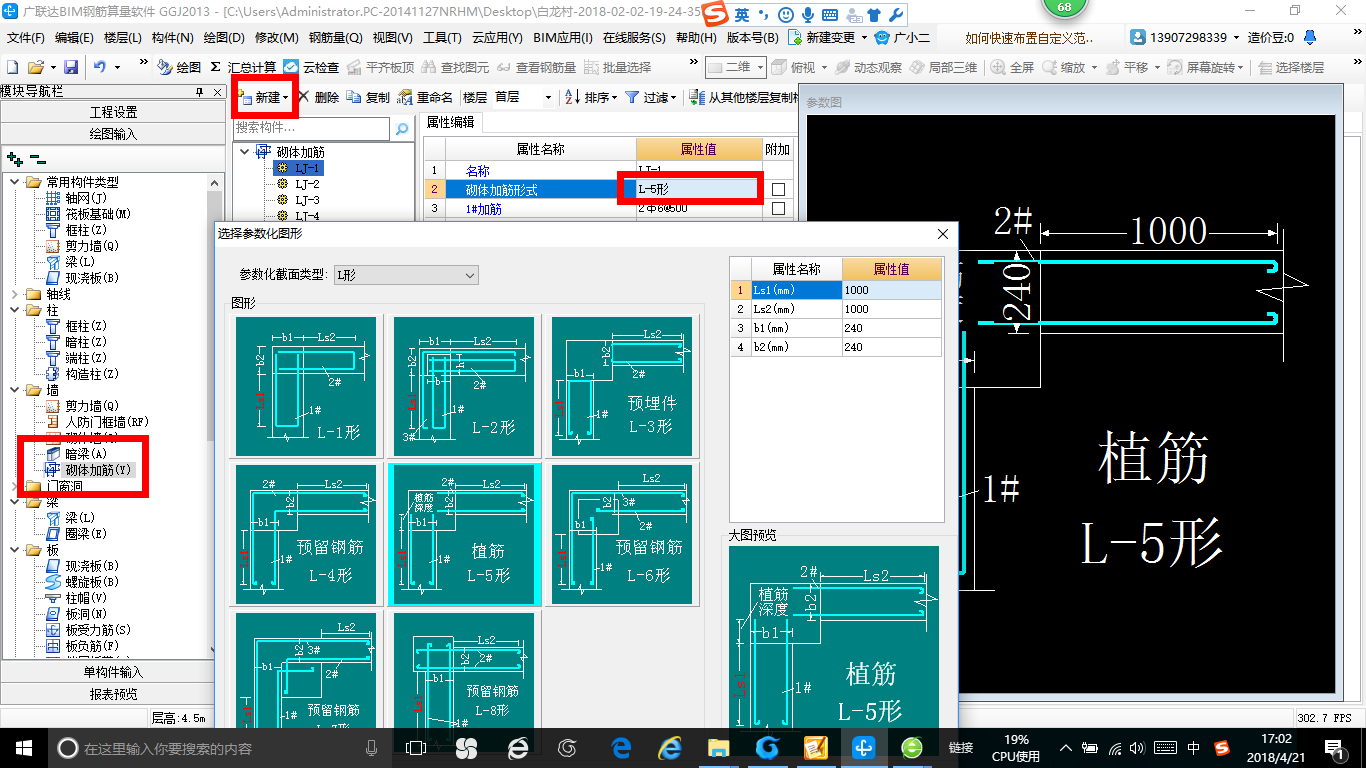Undo the last action
1366x768 pixels.
click(x=100, y=67)
